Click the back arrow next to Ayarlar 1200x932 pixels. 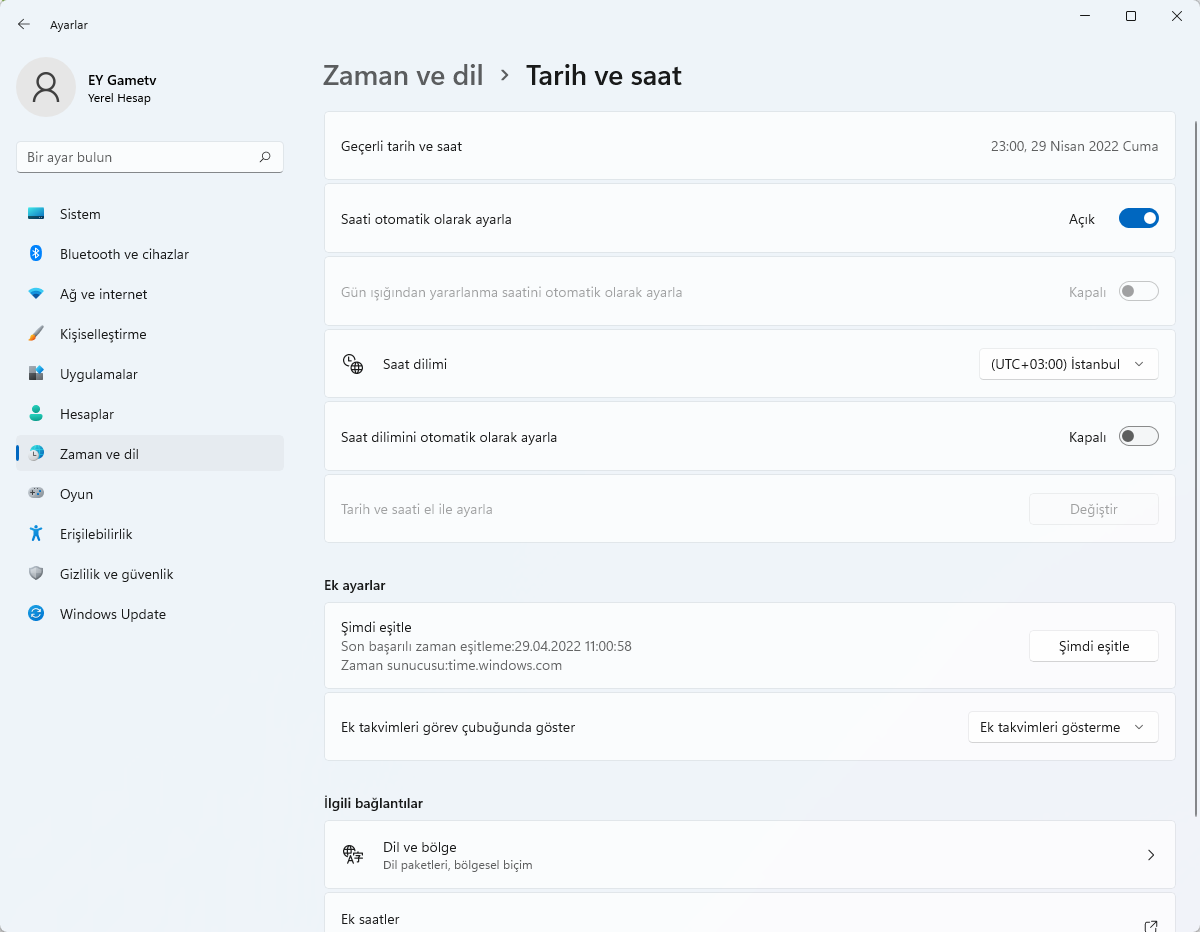click(x=24, y=24)
